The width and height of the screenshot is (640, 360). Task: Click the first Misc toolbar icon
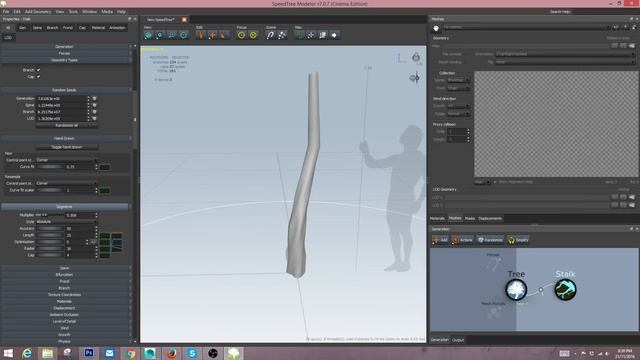(300, 35)
